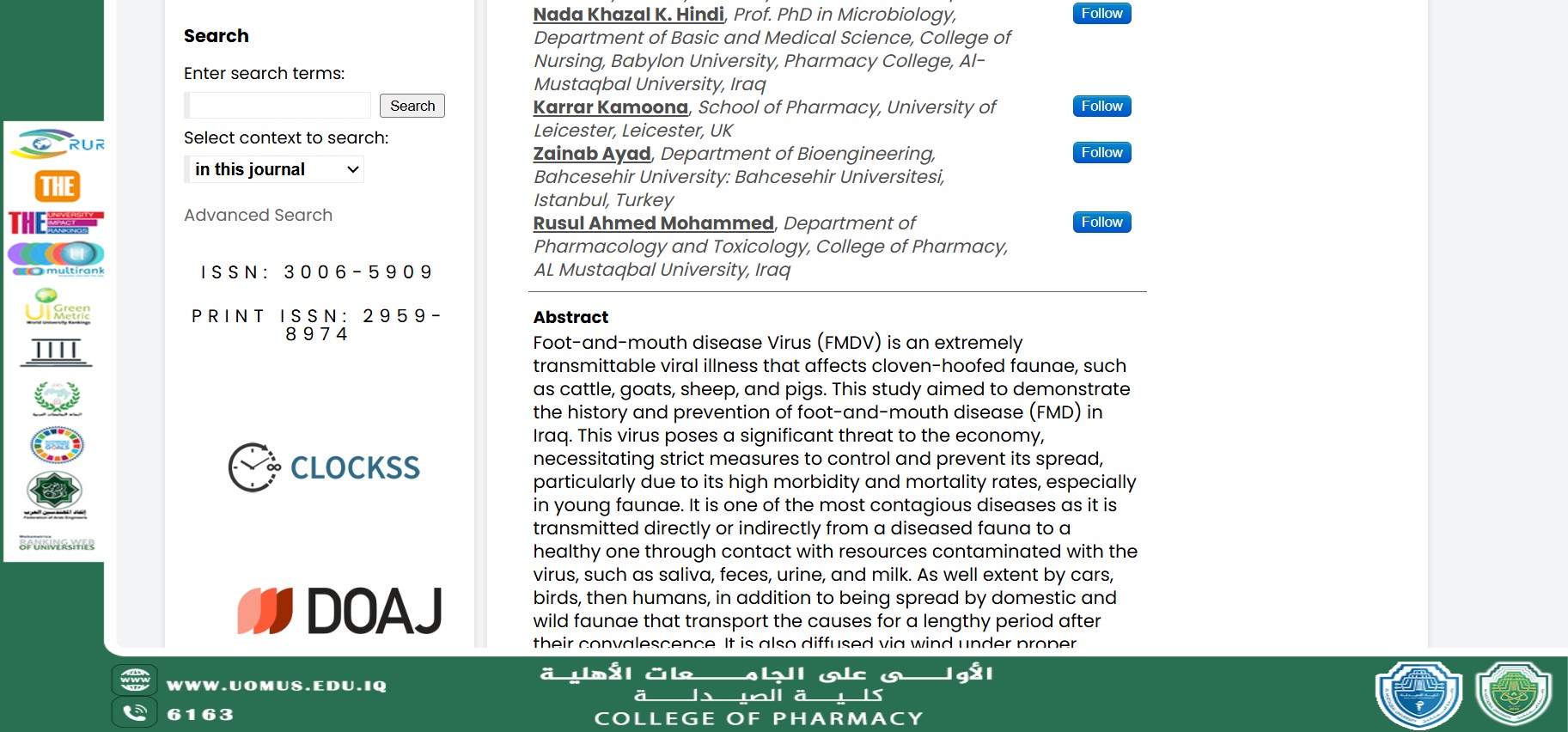
Task: Open the Advanced Search link
Action: (x=258, y=215)
